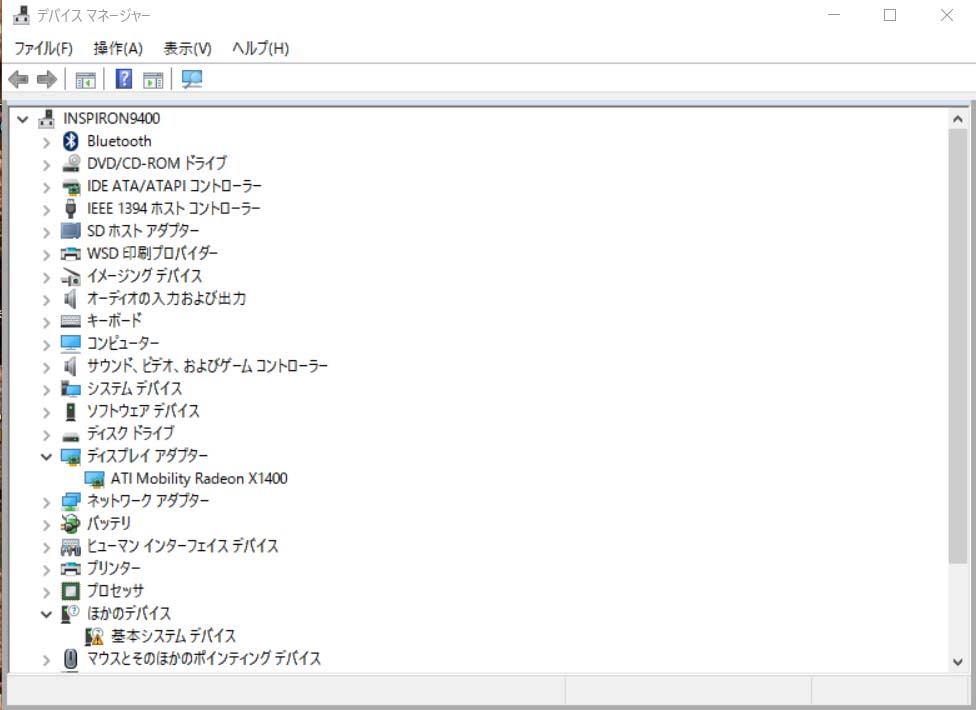Click the scrollbar down arrow
Screen dimensions: 976x710
(958, 662)
